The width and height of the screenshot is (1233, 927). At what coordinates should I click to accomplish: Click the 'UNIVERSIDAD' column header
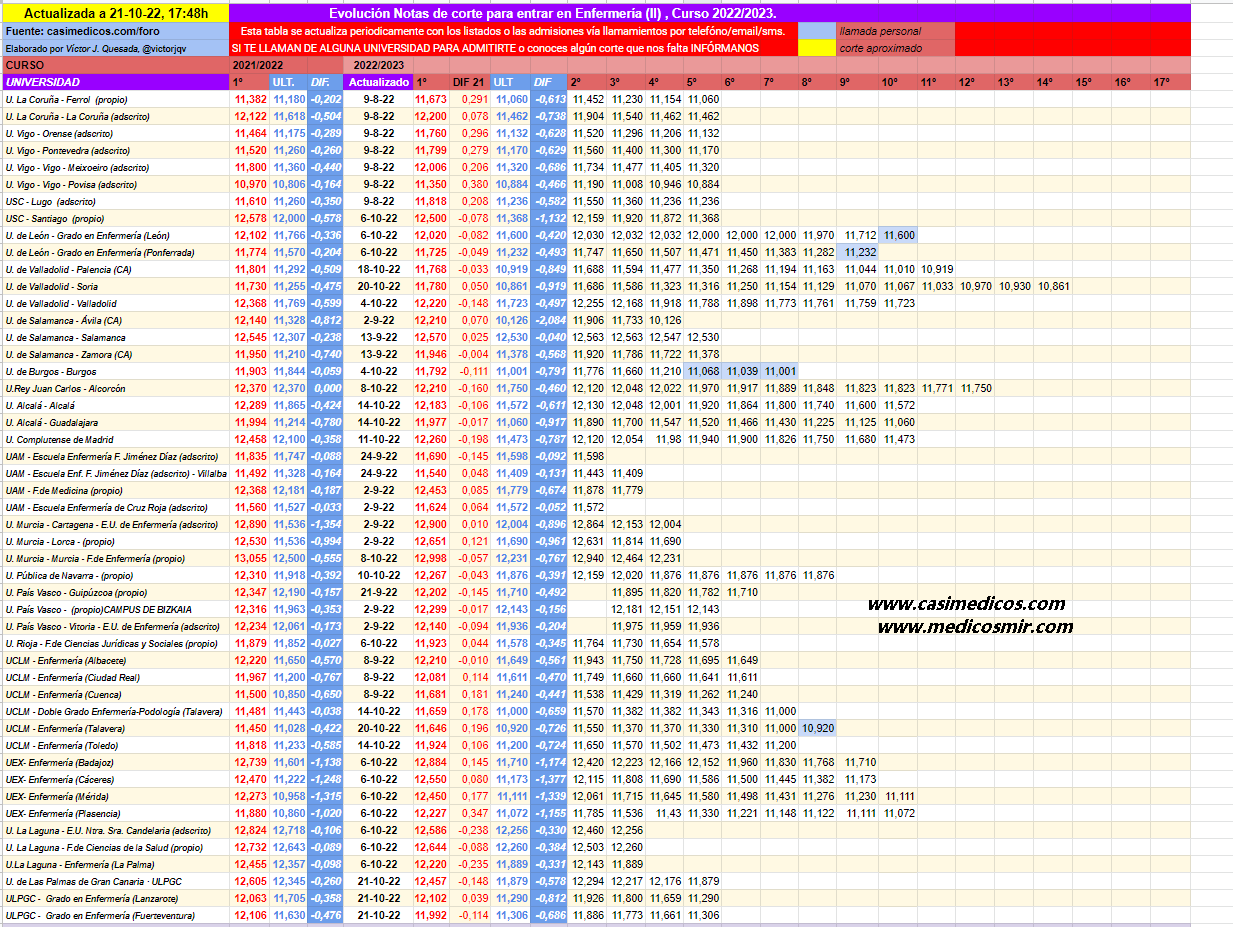115,82
